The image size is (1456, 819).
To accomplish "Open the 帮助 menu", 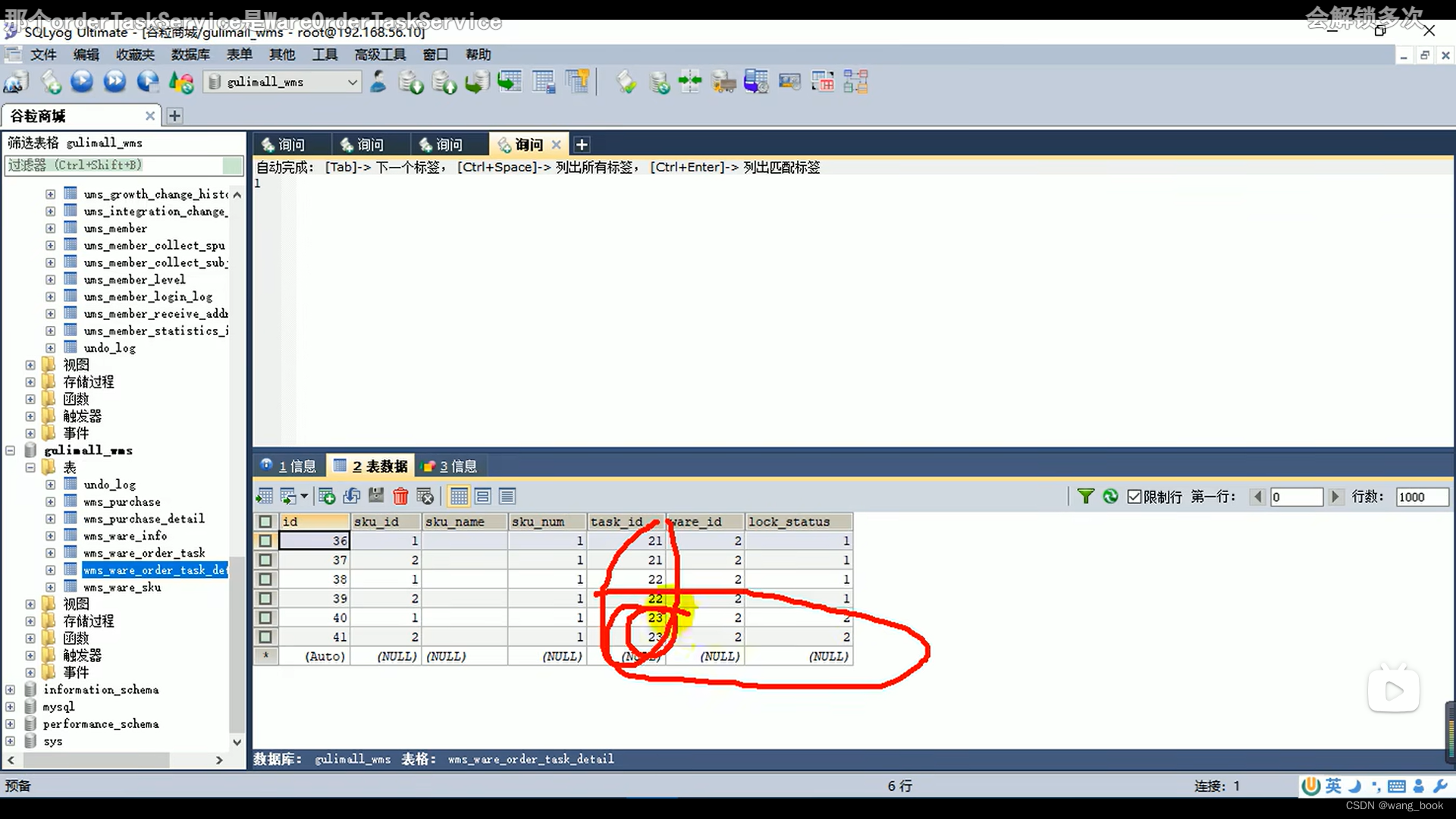I will (x=479, y=55).
